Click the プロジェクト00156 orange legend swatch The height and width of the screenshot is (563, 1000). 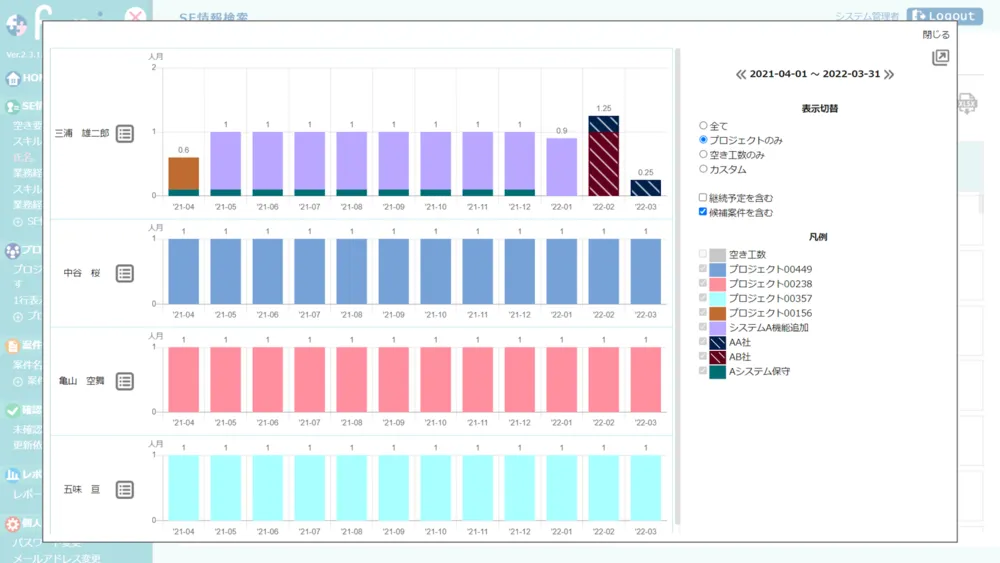coord(717,313)
